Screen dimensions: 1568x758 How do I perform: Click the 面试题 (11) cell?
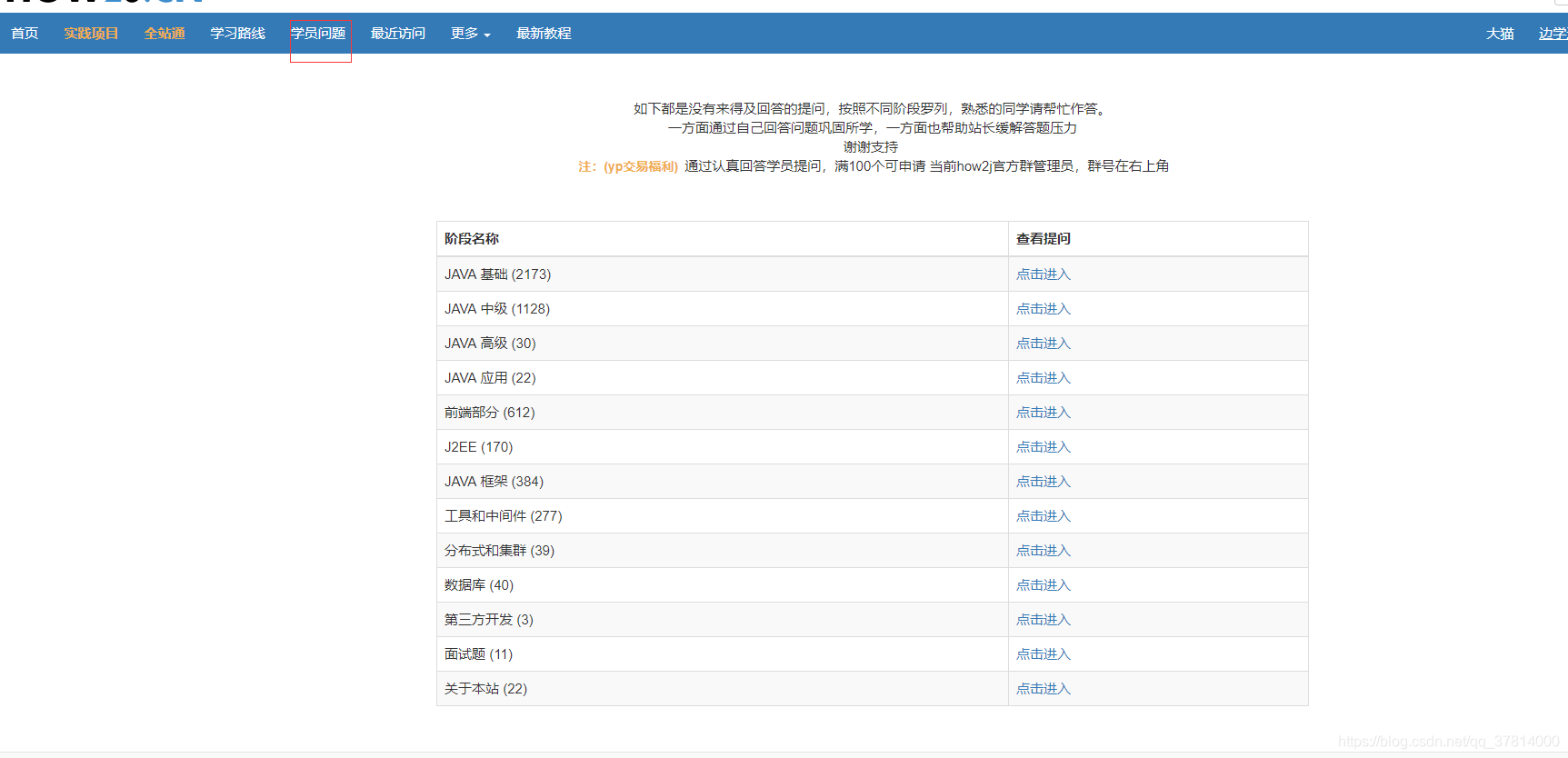(723, 654)
